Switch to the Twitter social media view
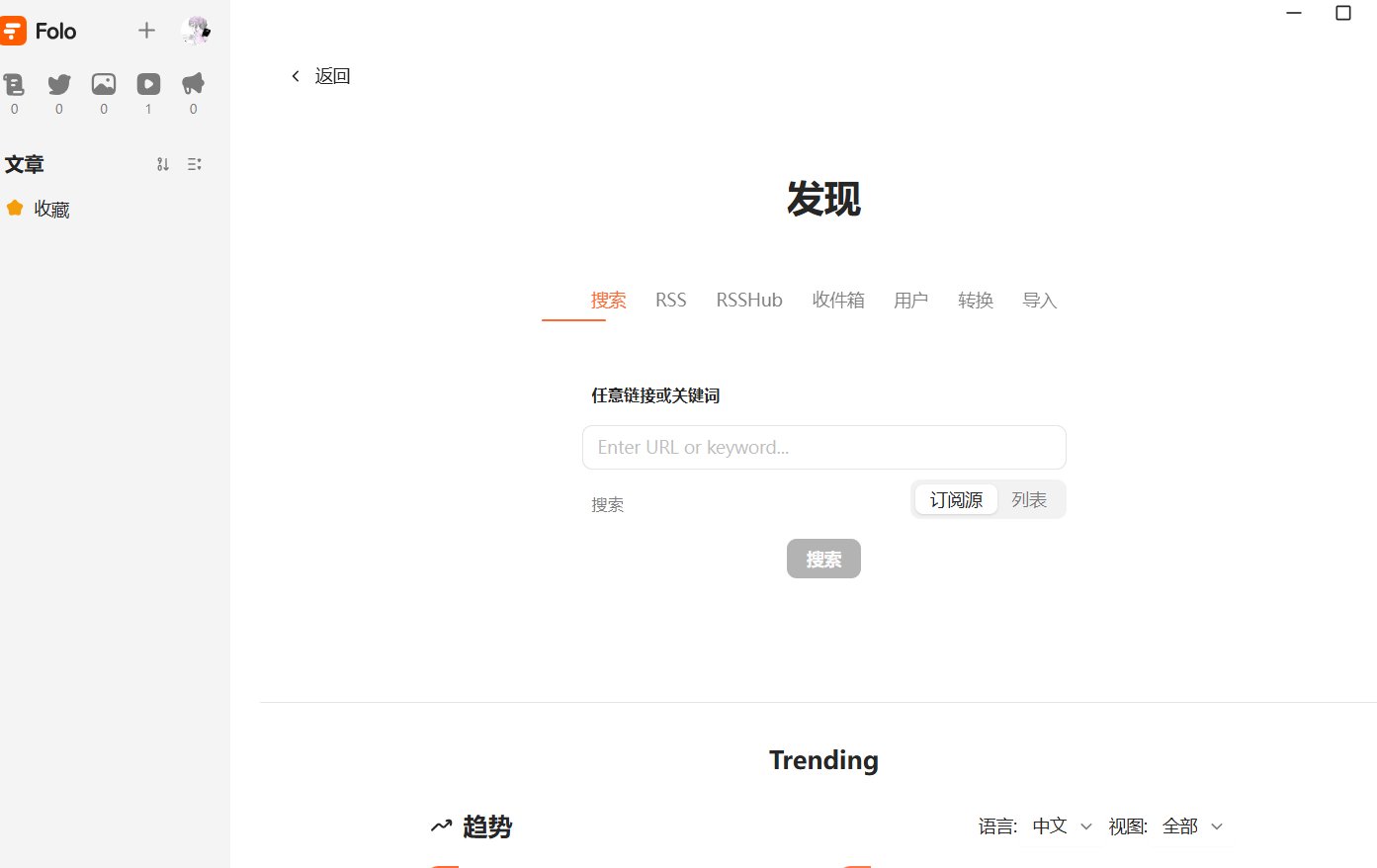The width and height of the screenshot is (1377, 868). [59, 85]
